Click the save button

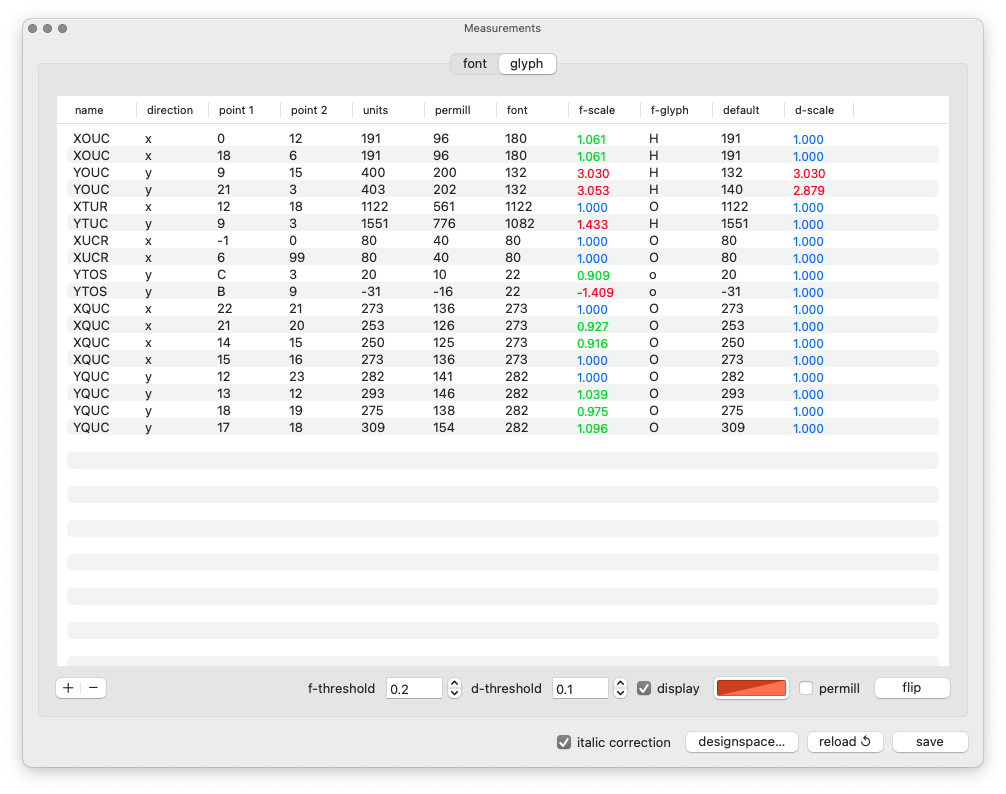(929, 742)
